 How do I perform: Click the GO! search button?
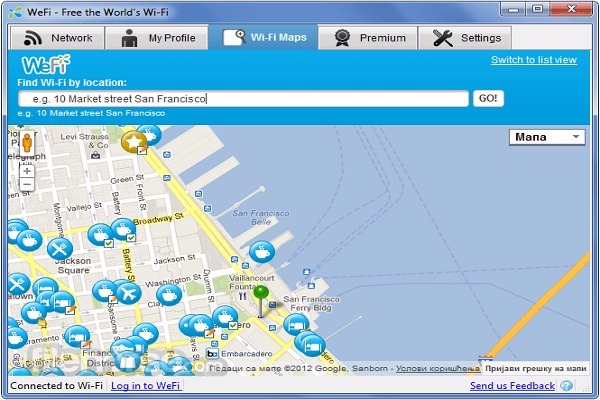click(x=488, y=98)
